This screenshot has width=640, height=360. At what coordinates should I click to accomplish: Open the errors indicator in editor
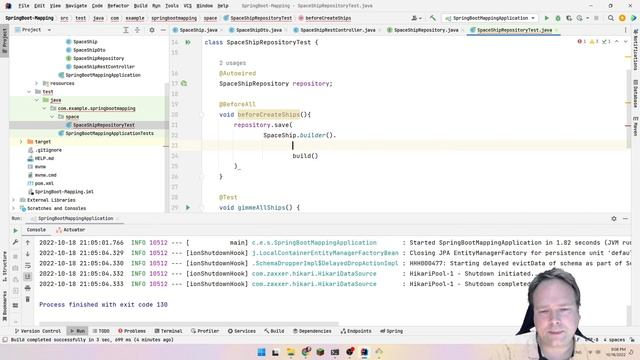click(x=582, y=42)
